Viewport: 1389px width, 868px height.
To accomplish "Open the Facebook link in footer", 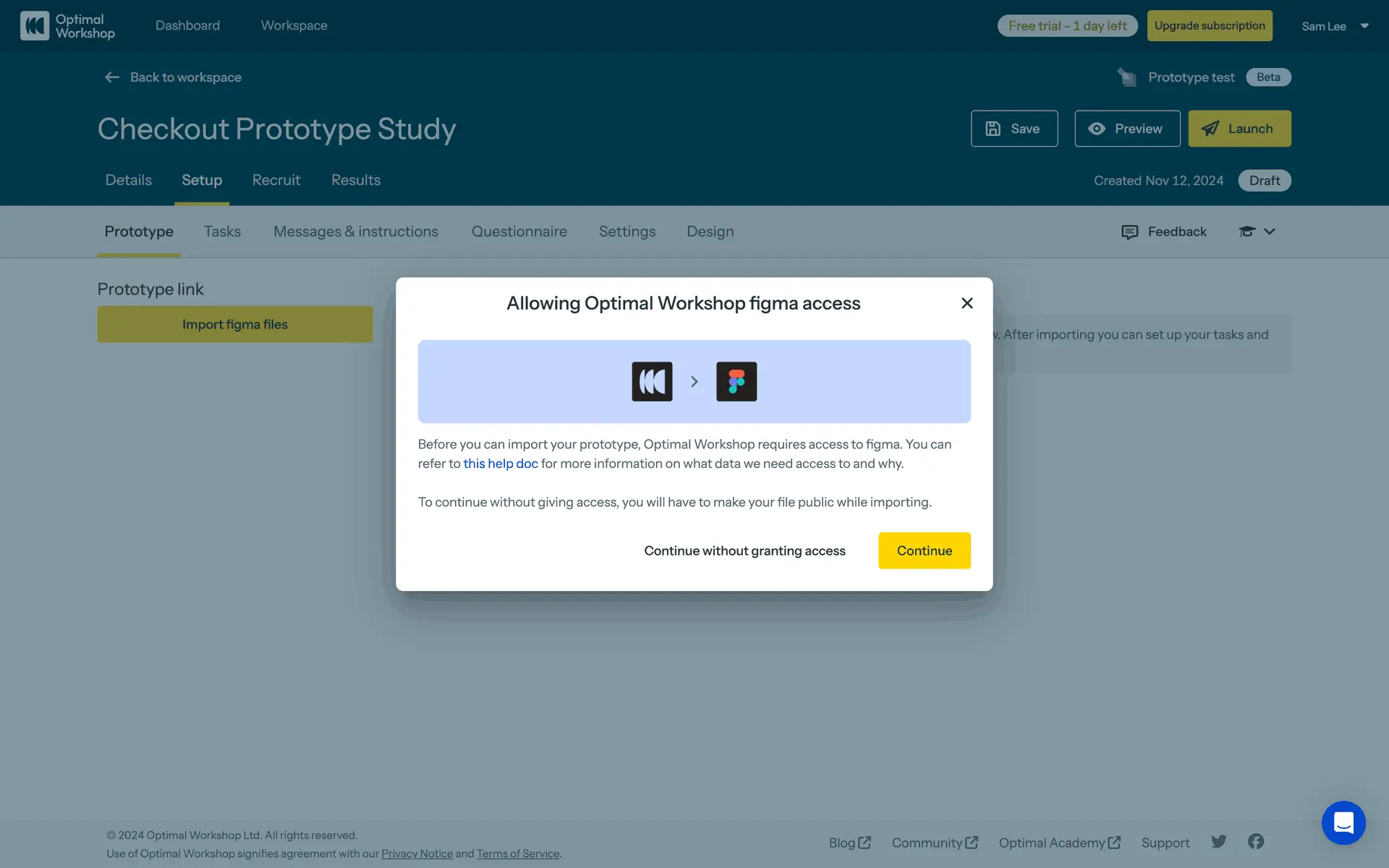I will 1256,841.
